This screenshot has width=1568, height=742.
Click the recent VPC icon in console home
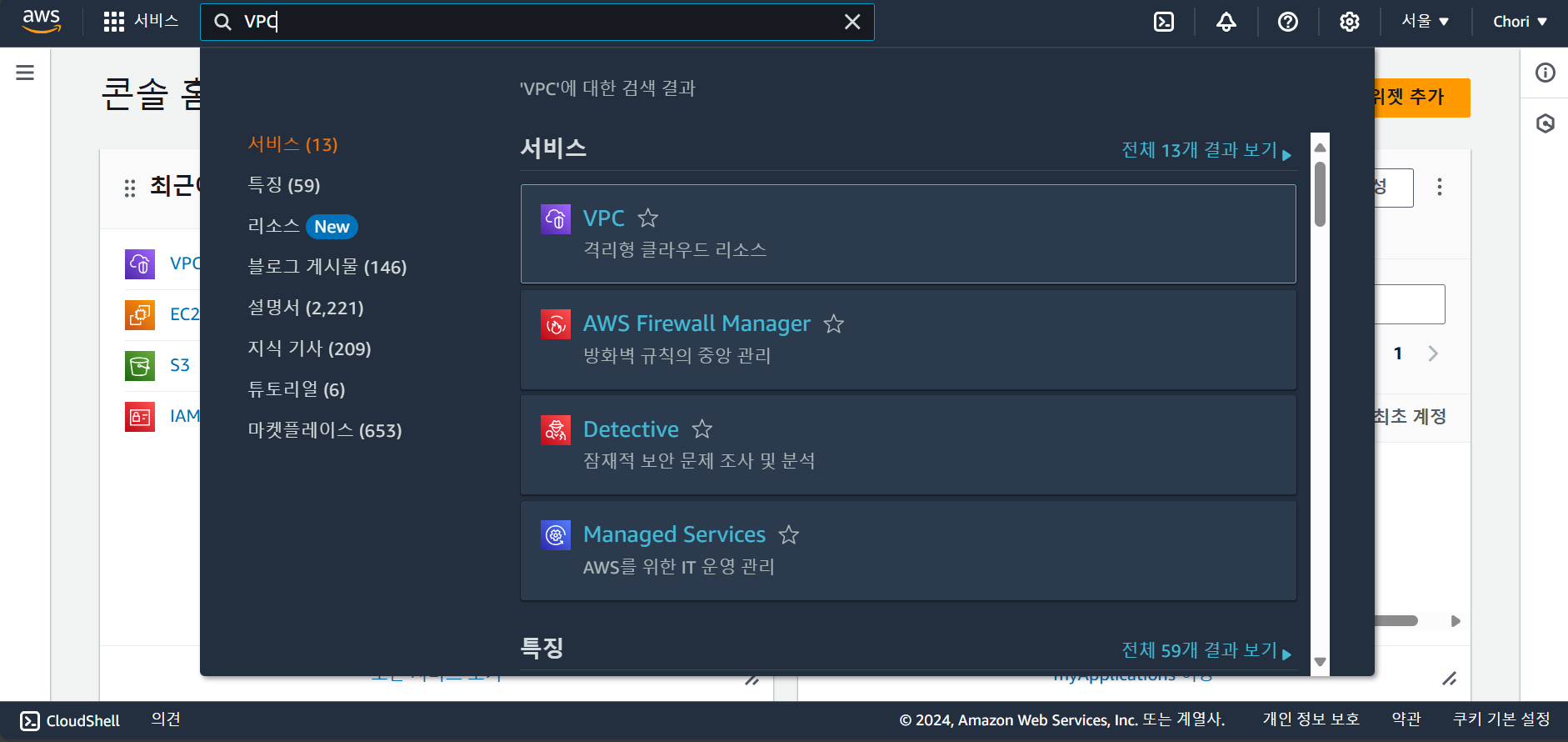click(140, 264)
